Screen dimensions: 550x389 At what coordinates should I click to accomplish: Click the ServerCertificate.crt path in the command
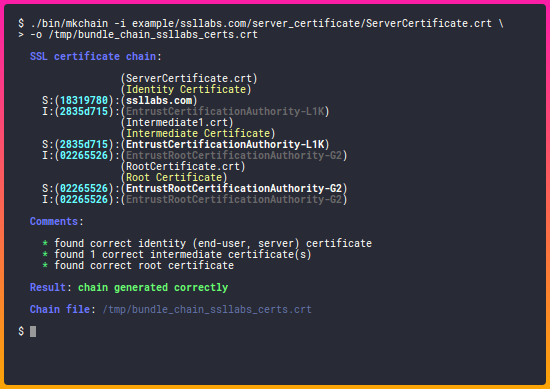point(312,24)
